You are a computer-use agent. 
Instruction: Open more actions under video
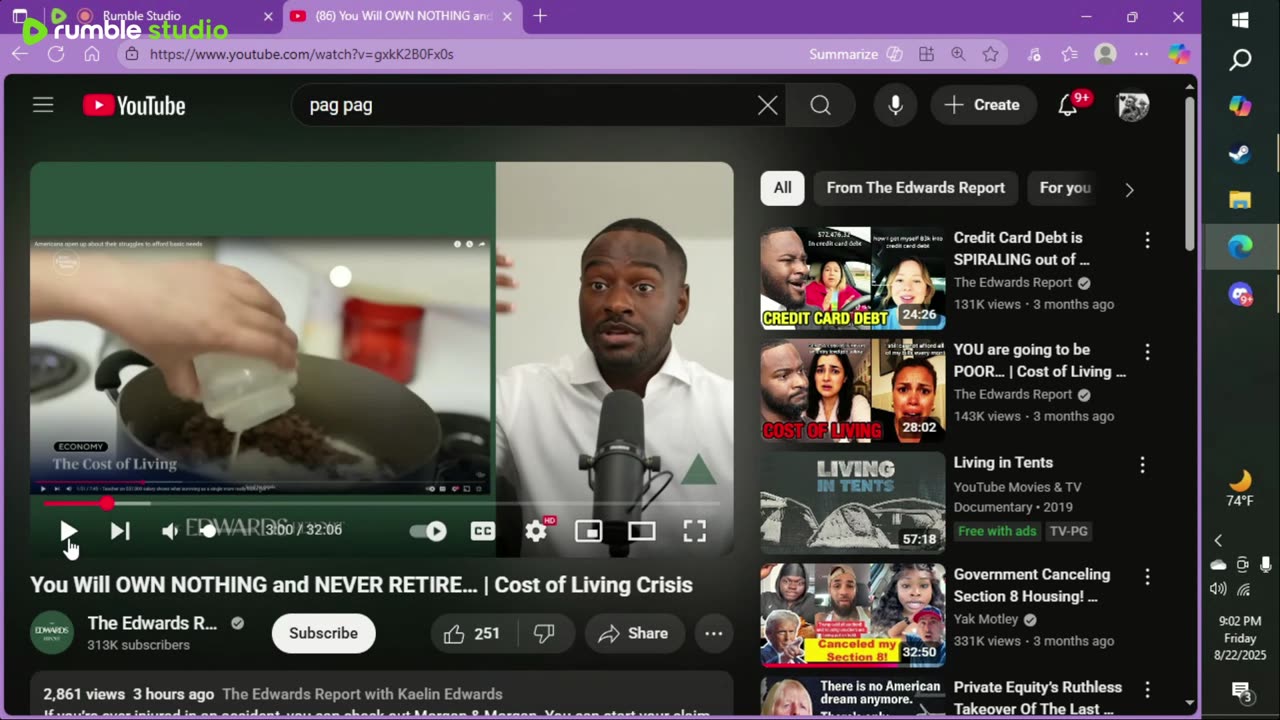click(x=713, y=634)
